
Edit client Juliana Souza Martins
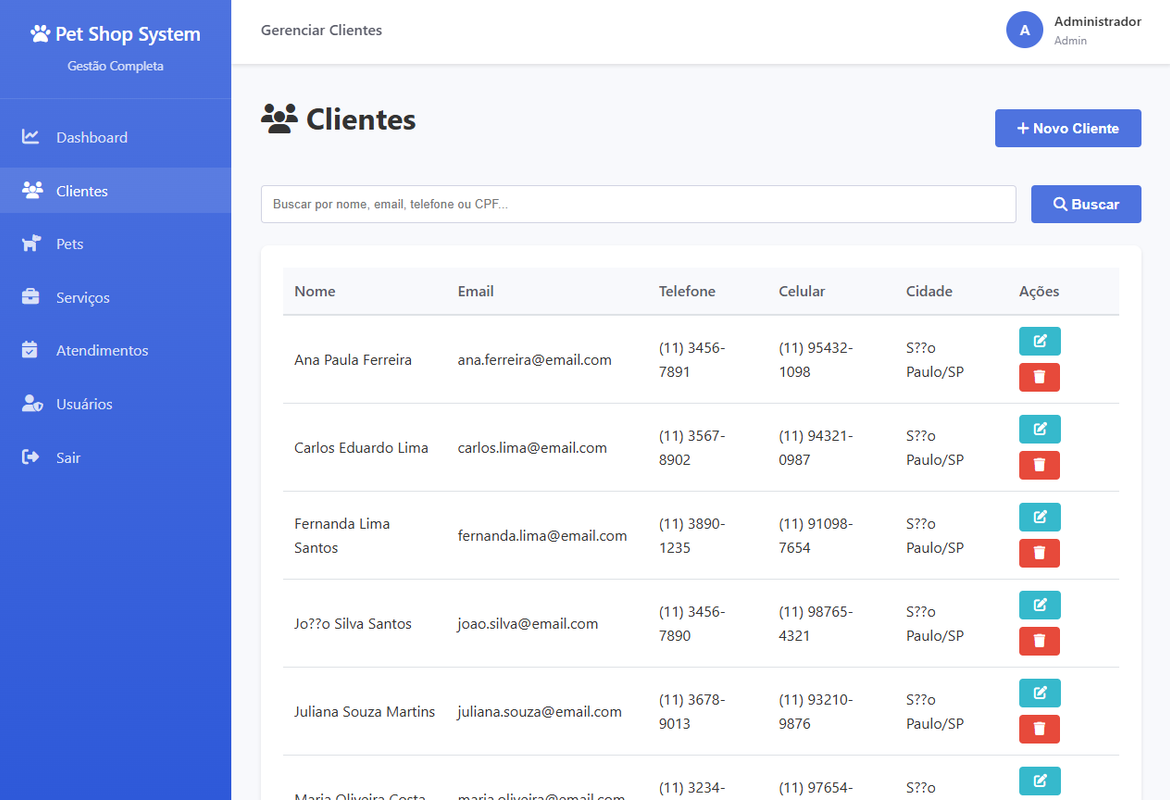(1039, 693)
